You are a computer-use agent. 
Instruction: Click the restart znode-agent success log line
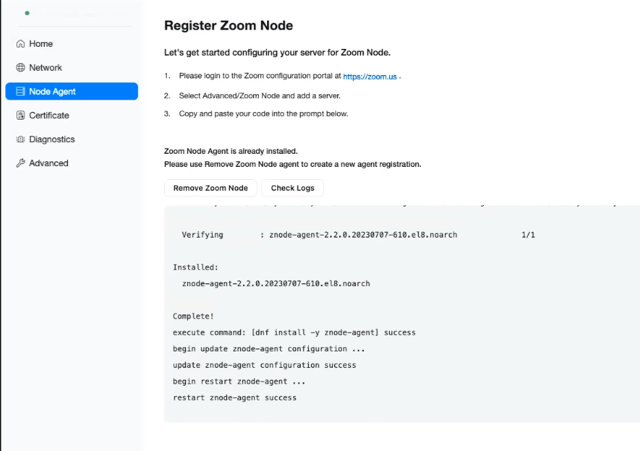[235, 398]
